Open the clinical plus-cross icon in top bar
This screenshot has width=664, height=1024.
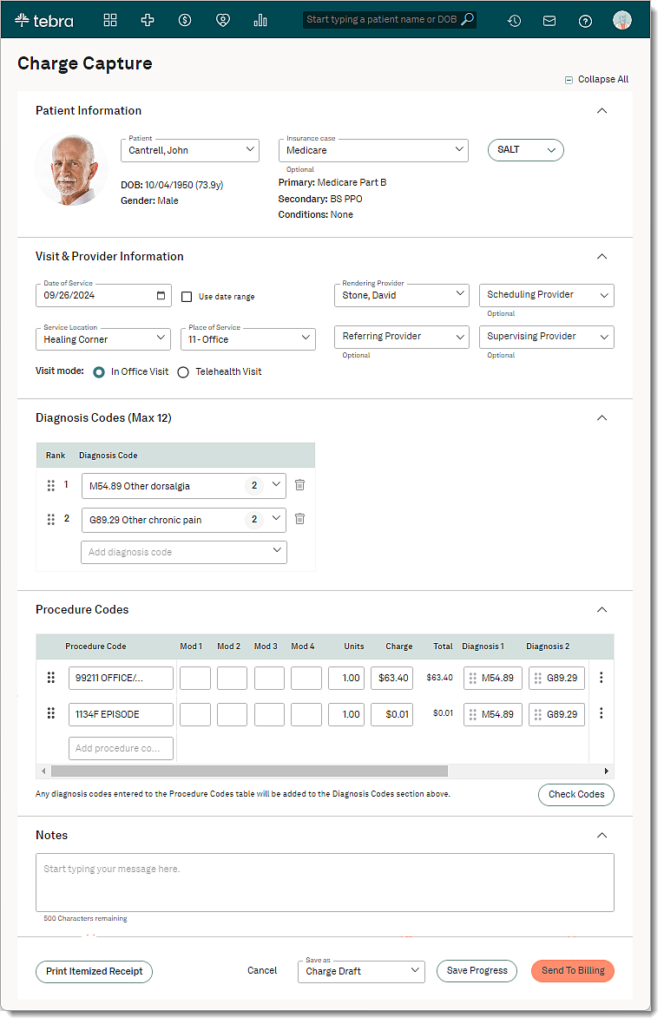click(x=148, y=20)
